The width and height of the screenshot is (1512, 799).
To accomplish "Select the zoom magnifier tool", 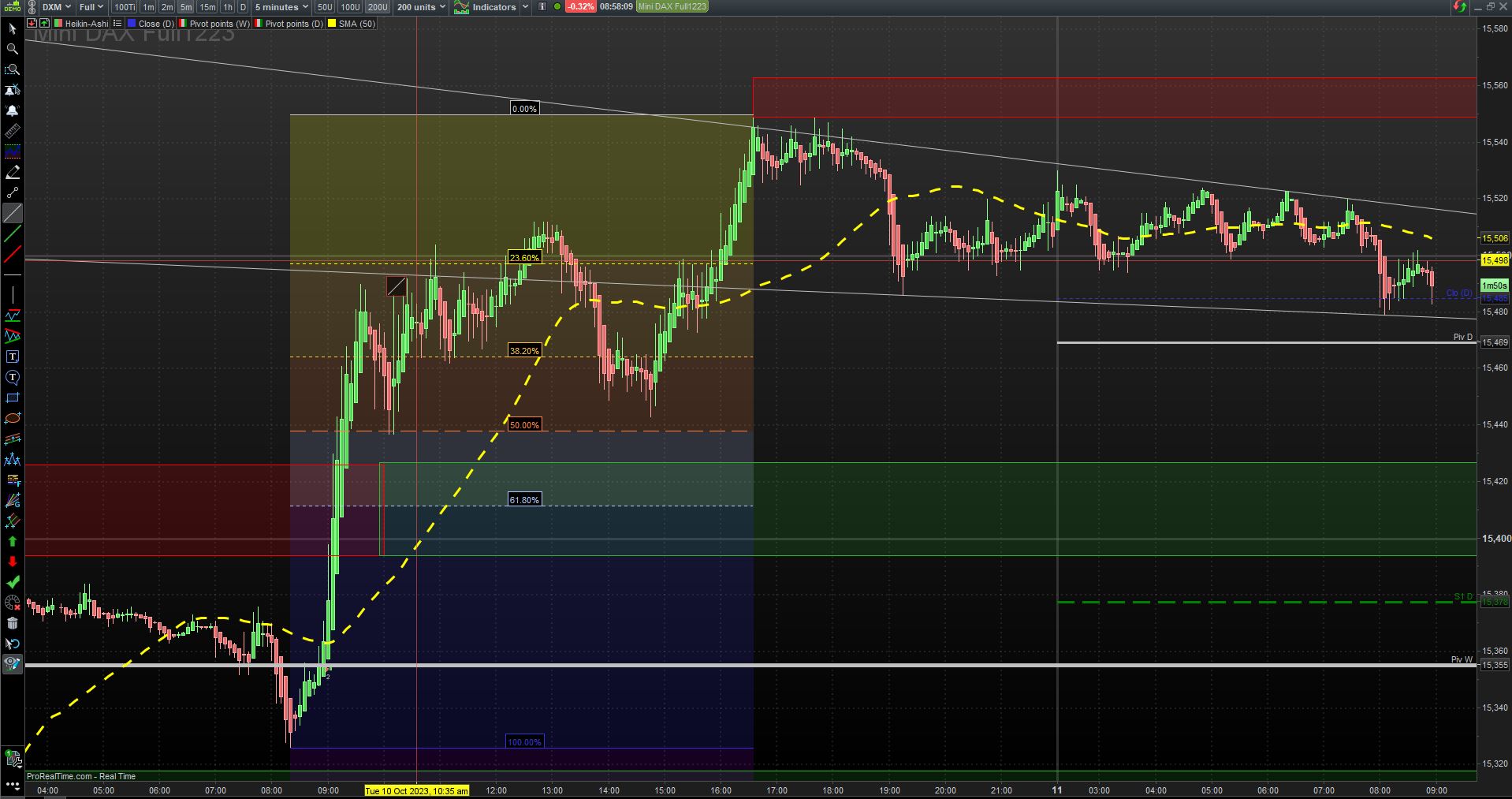I will [x=12, y=49].
